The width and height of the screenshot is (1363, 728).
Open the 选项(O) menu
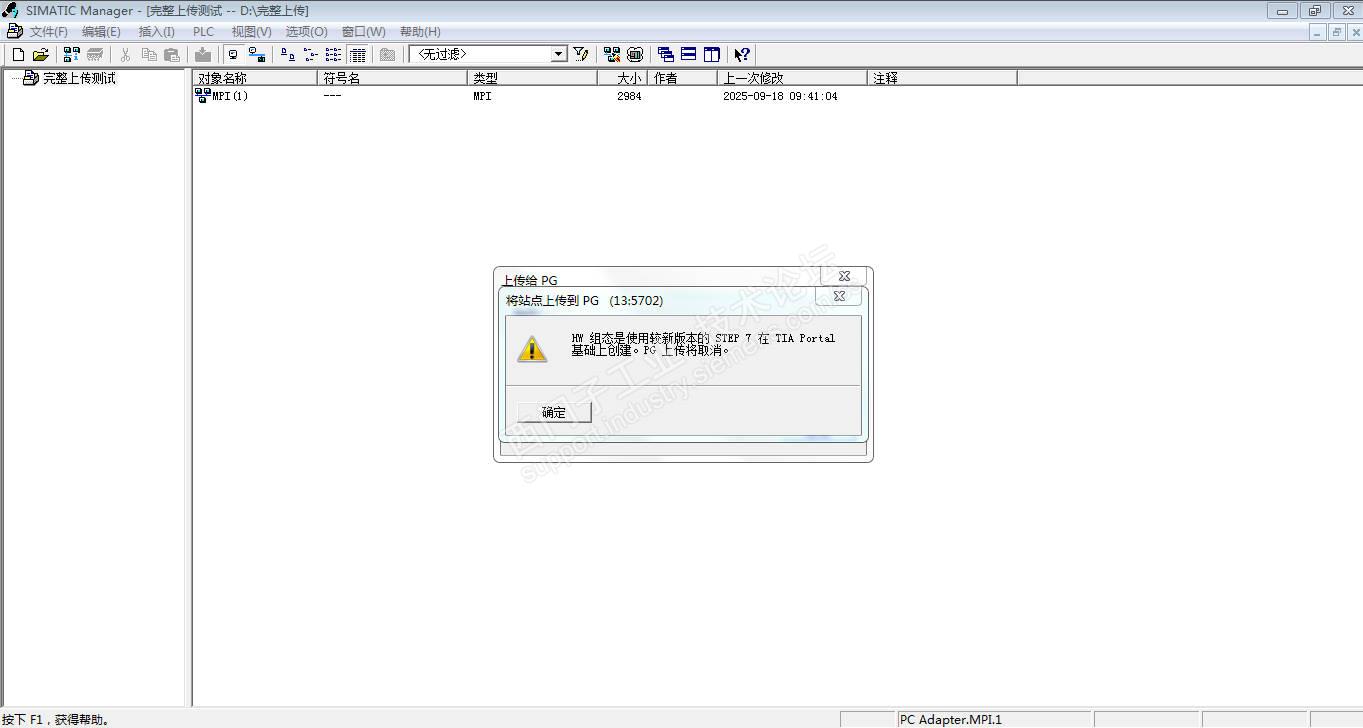tap(306, 32)
